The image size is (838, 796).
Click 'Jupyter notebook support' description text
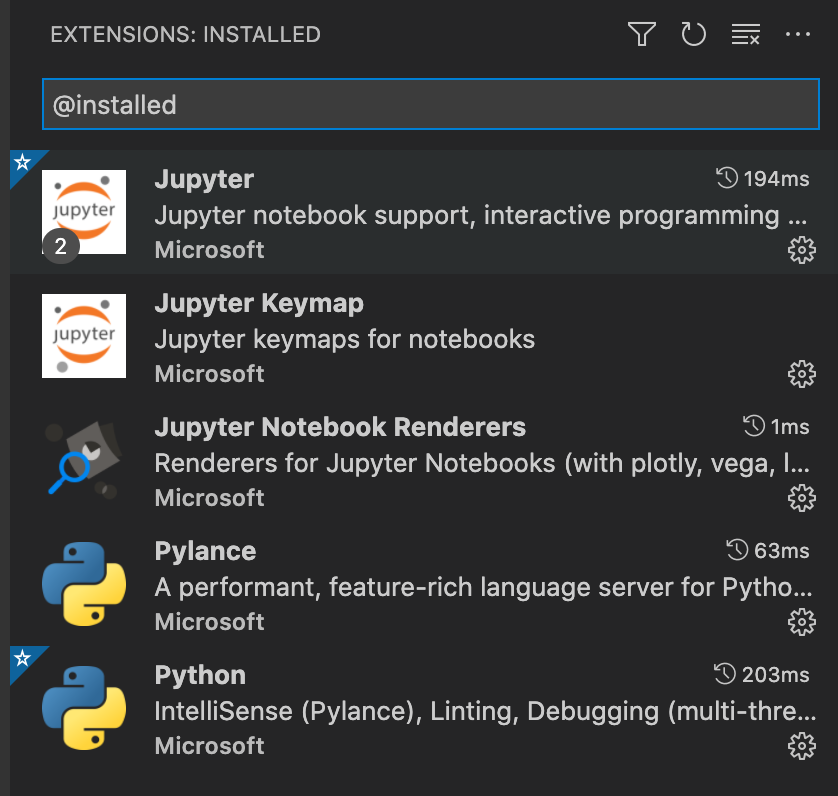(480, 215)
